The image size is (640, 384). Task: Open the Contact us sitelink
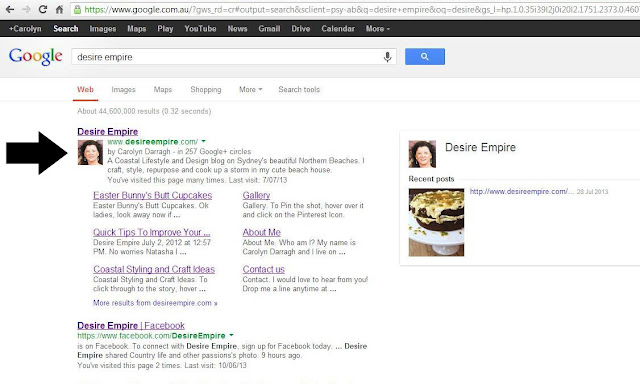click(x=263, y=269)
